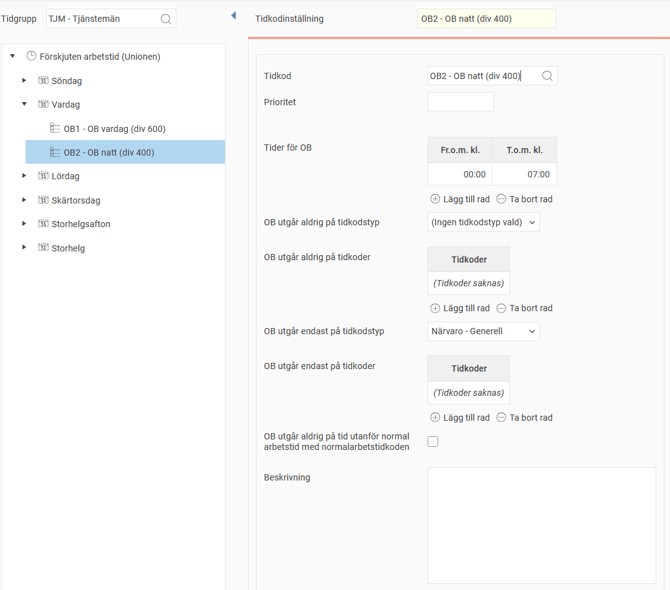Select the Skärtorsdag tree item
The height and width of the screenshot is (590, 670).
coord(76,200)
